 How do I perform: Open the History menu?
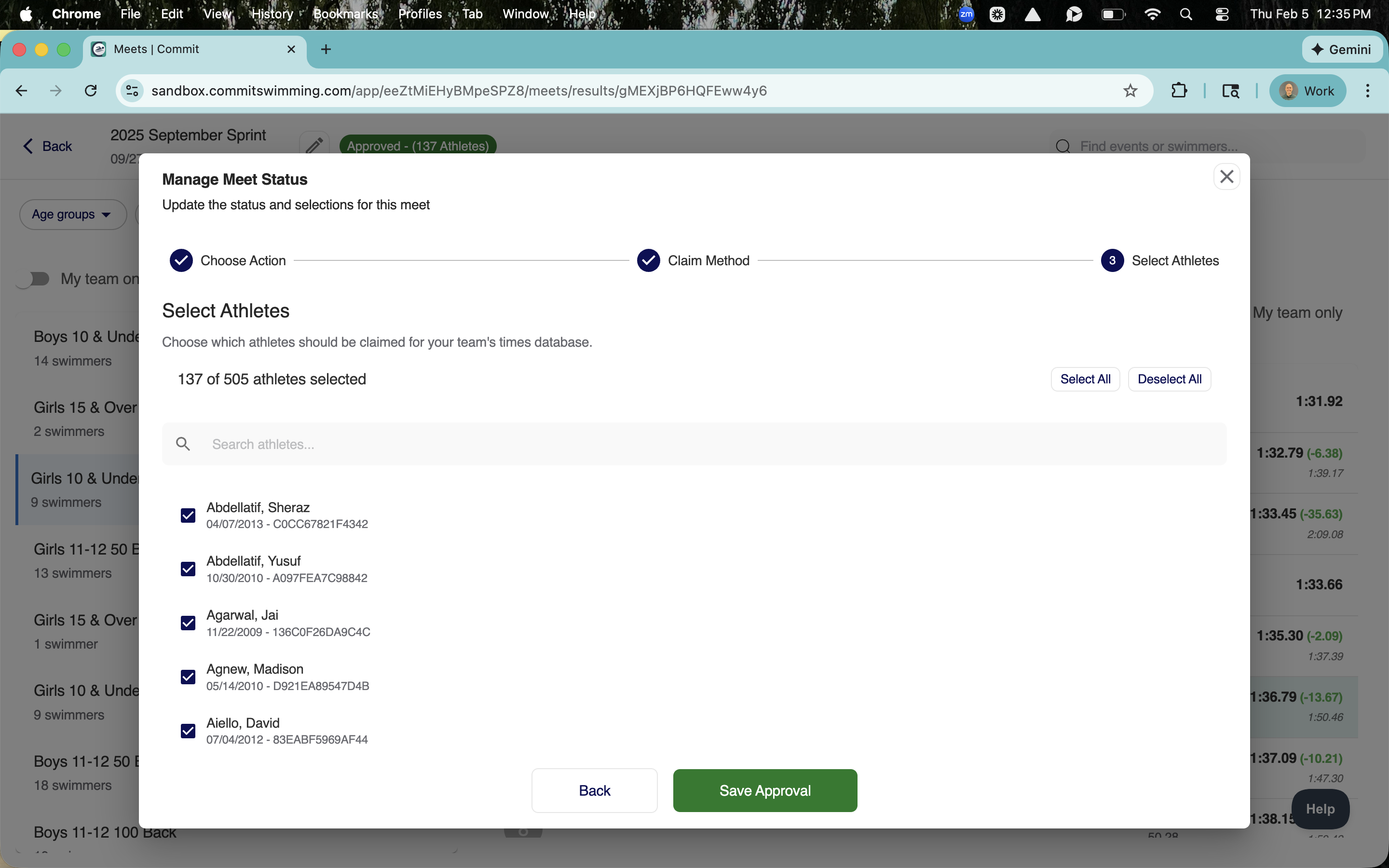(272, 14)
